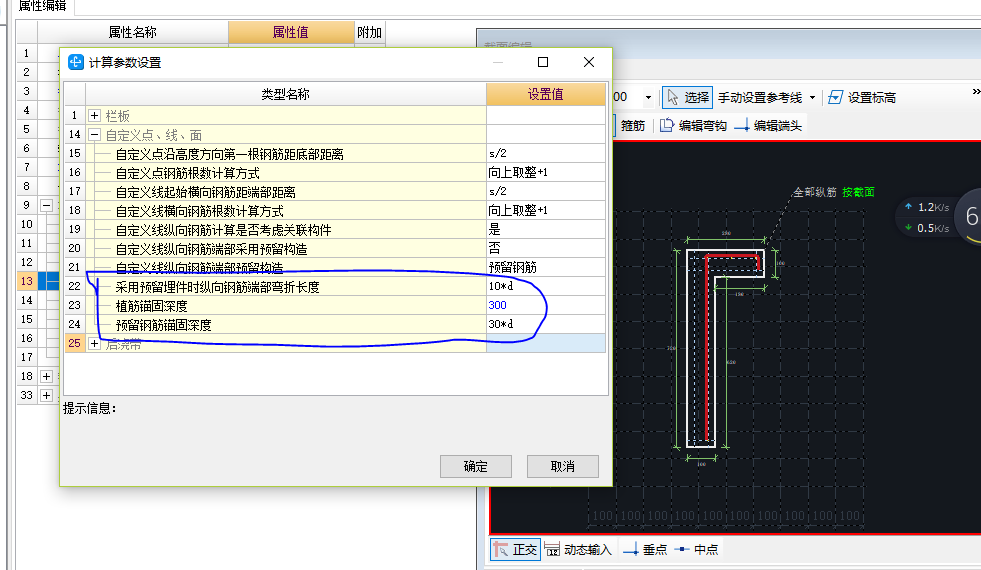981x570 pixels.
Task: Click value 预留钢筋 in row 21
Action: click(x=546, y=267)
